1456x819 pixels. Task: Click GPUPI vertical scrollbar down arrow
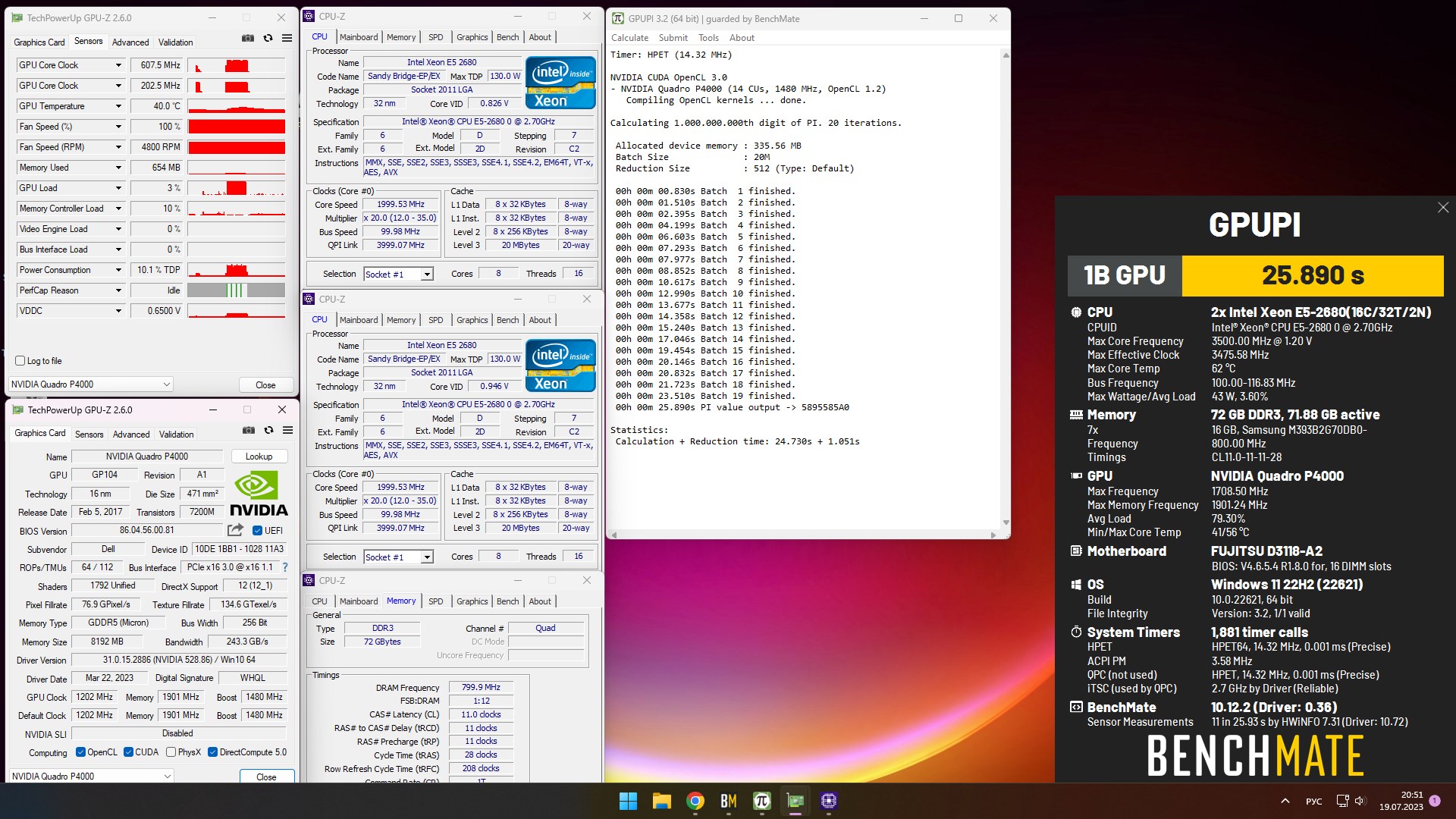pyautogui.click(x=1006, y=522)
